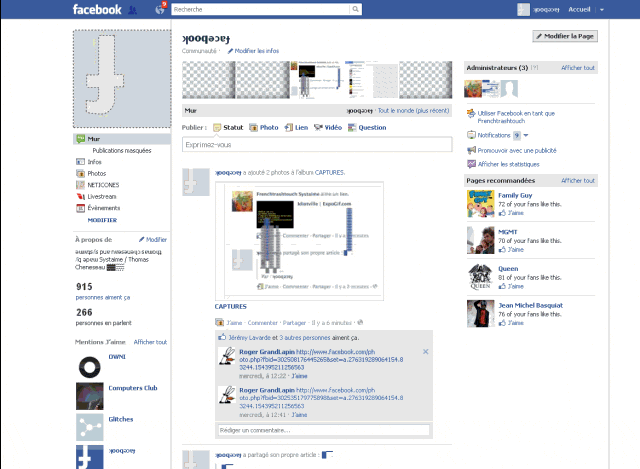The height and width of the screenshot is (469, 640).
Task: Click the search magnifier icon
Action: 354,9
